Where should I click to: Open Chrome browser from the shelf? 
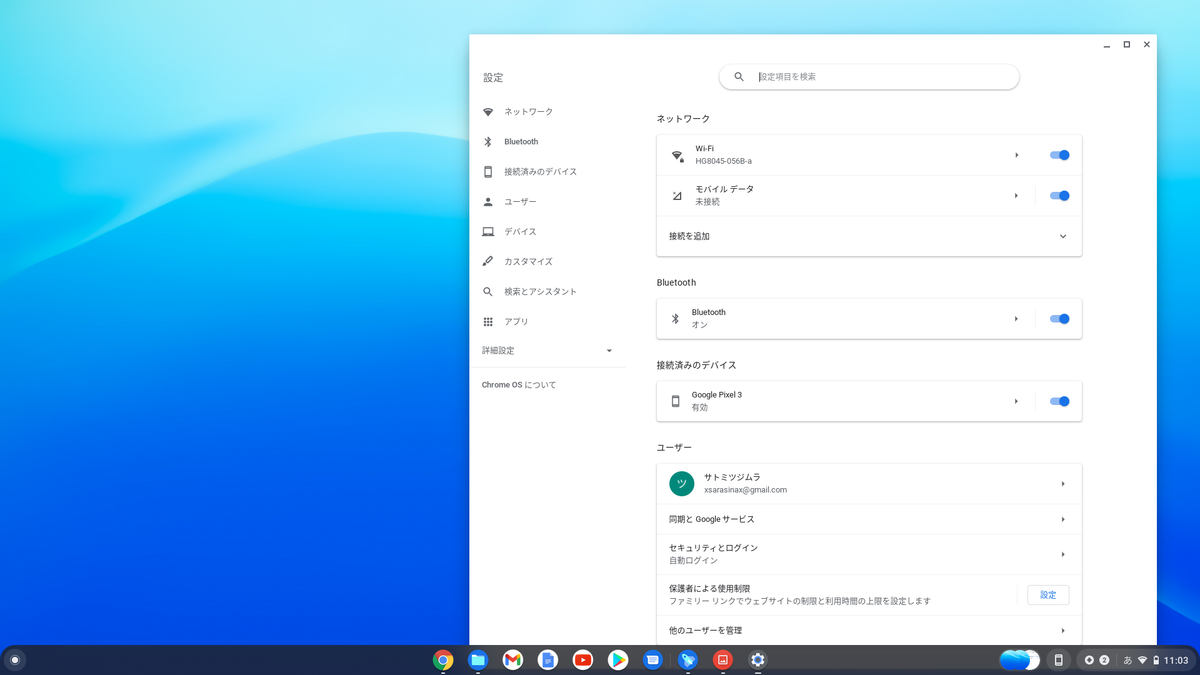pos(443,660)
